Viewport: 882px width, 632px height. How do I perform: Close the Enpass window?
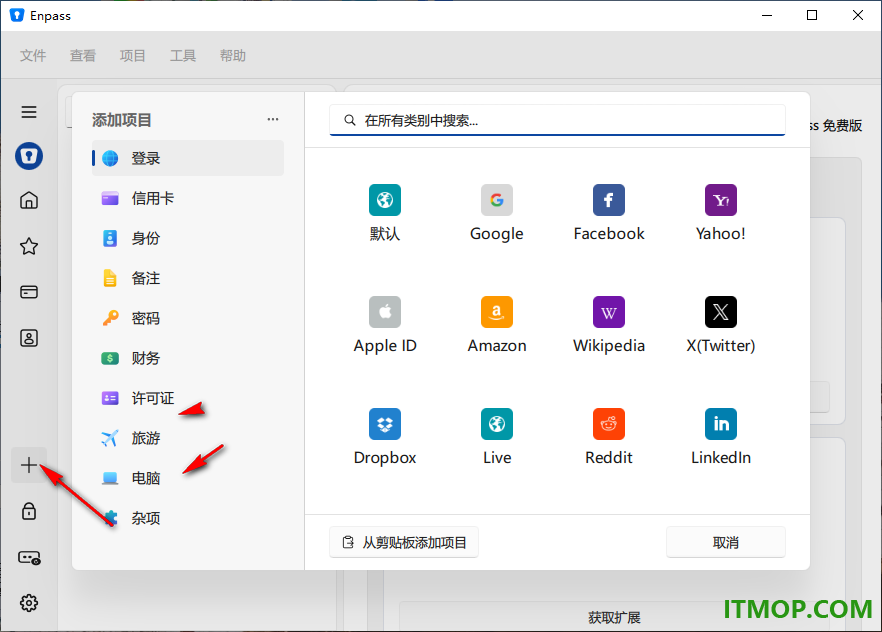[858, 15]
